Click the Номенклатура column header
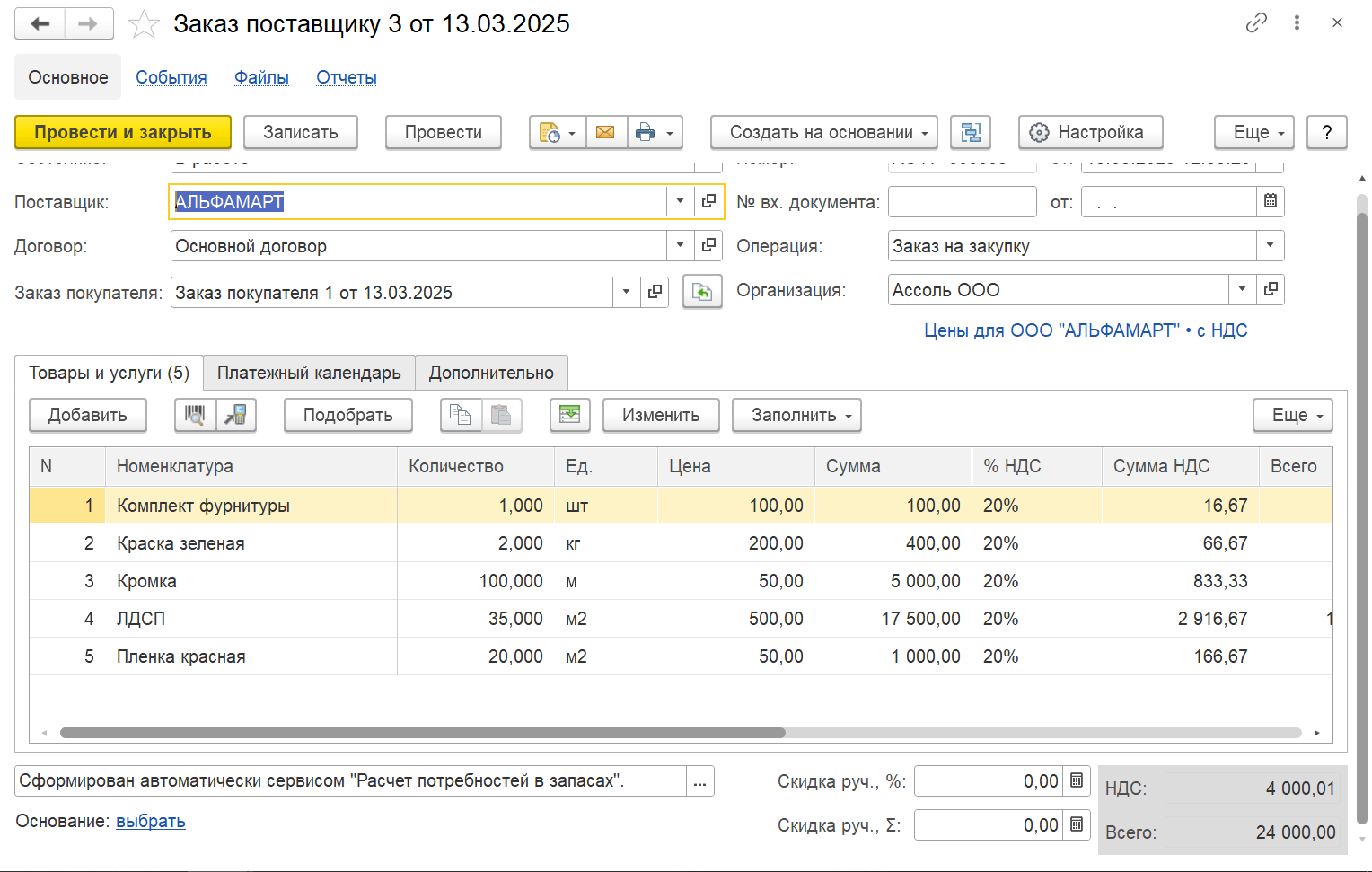Screen dimensions: 1372x872 (251, 466)
